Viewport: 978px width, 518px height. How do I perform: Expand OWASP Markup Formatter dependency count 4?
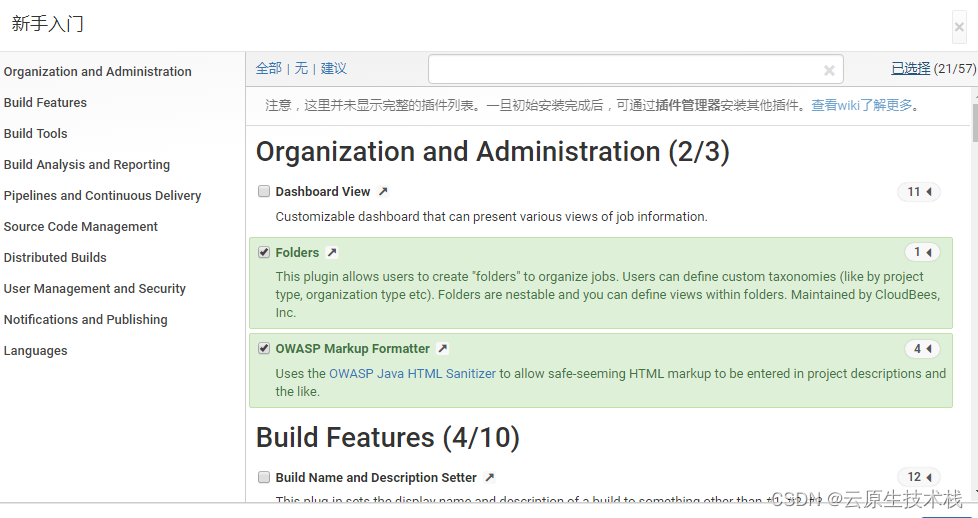922,349
